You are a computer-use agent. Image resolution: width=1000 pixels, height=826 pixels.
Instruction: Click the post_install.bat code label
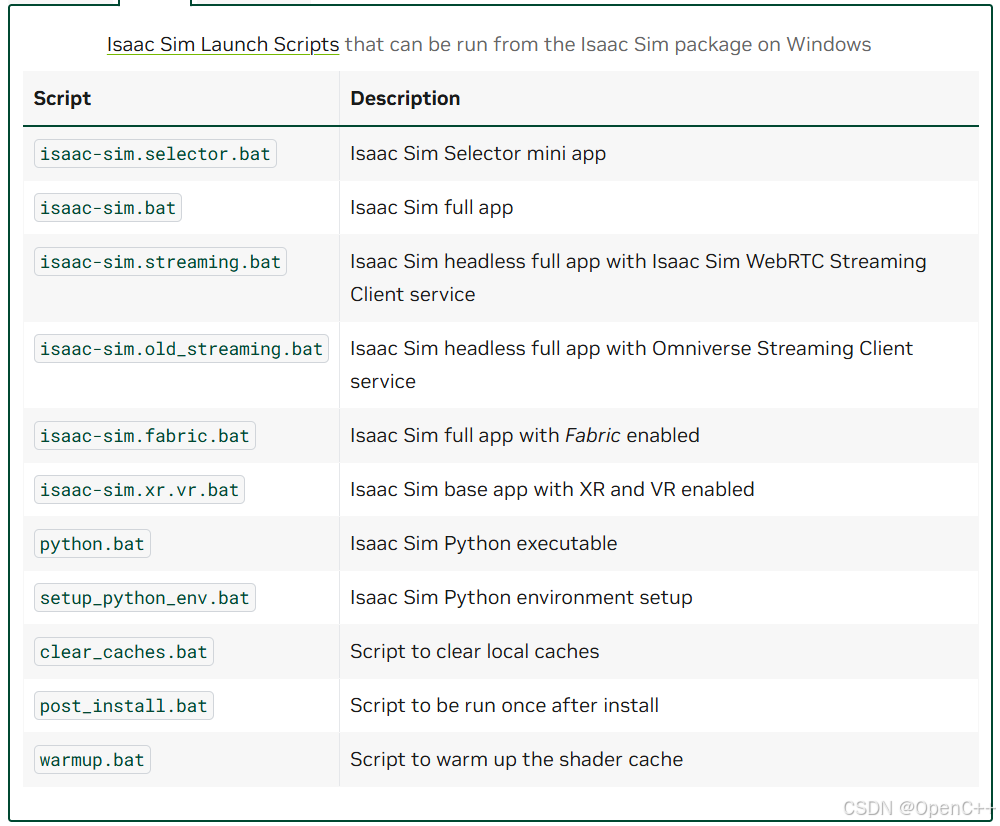click(x=123, y=706)
